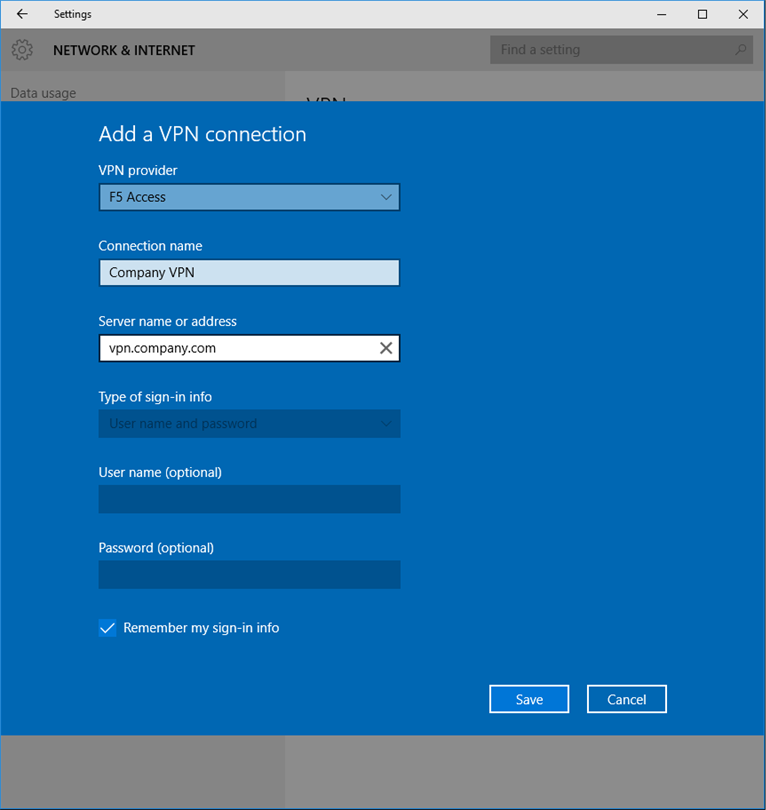766x810 pixels.
Task: Maximize the Settings window
Action: pyautogui.click(x=702, y=14)
